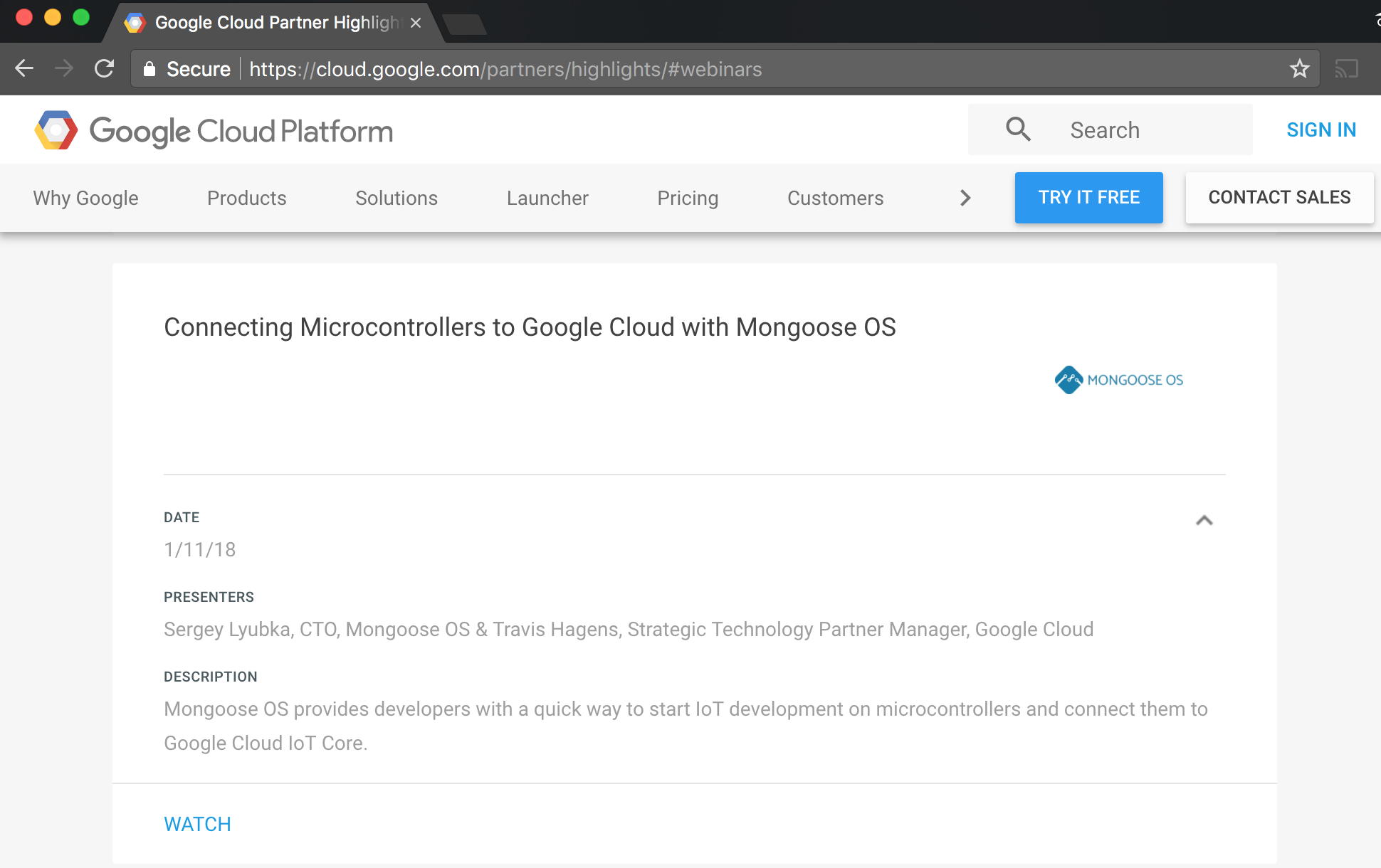Click the browser forward arrow
Screen dimensions: 1381x868
click(x=64, y=68)
